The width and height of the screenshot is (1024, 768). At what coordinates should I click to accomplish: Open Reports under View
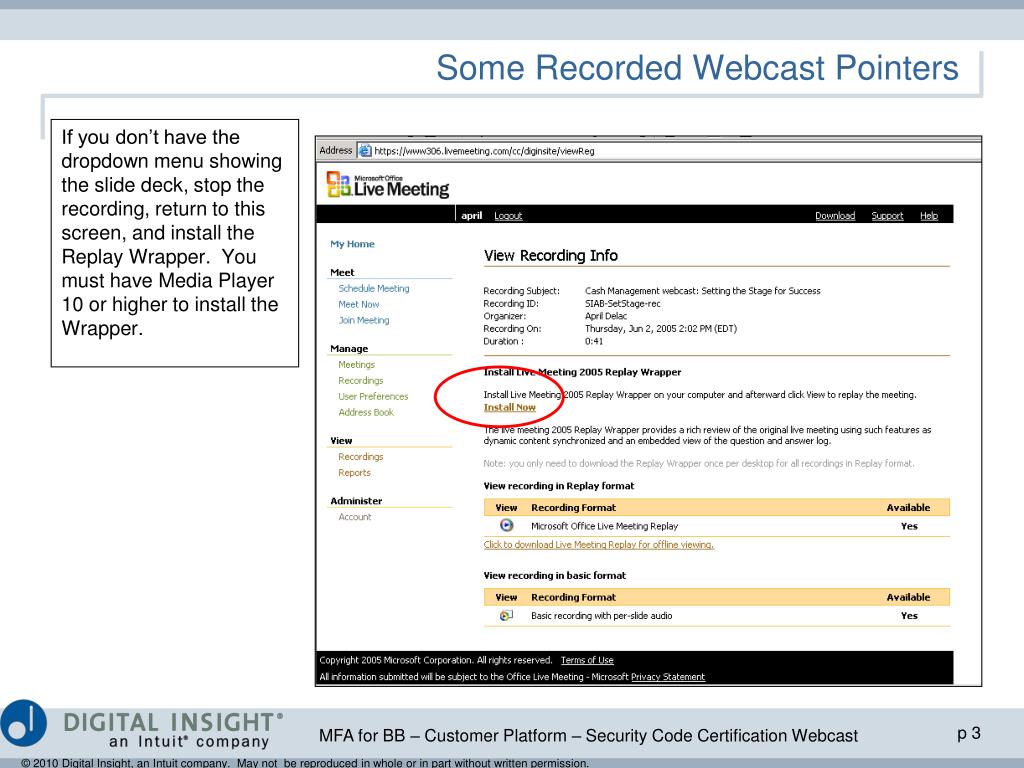(x=354, y=472)
